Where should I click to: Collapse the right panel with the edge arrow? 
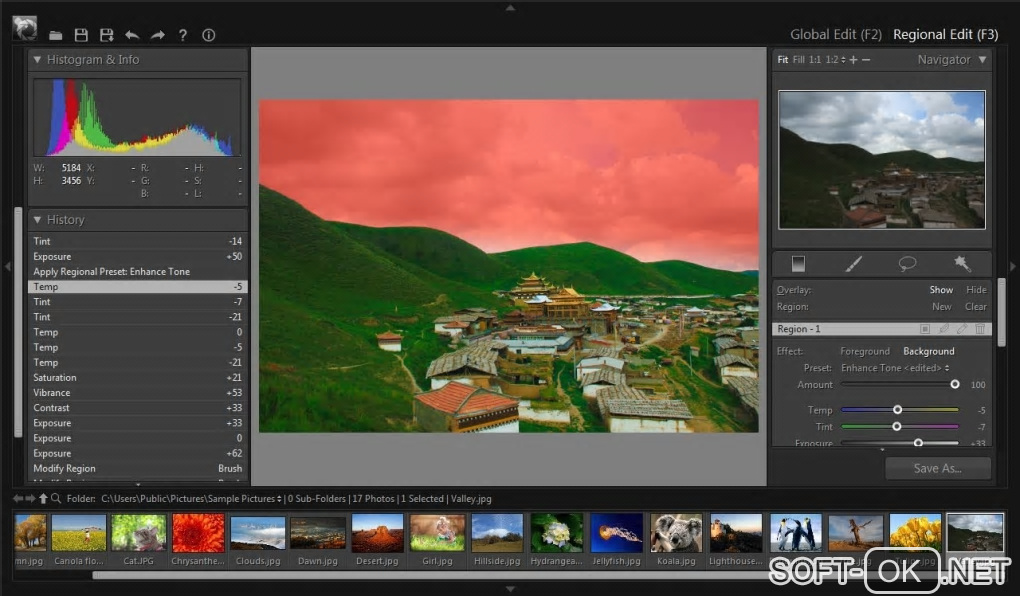[1012, 266]
